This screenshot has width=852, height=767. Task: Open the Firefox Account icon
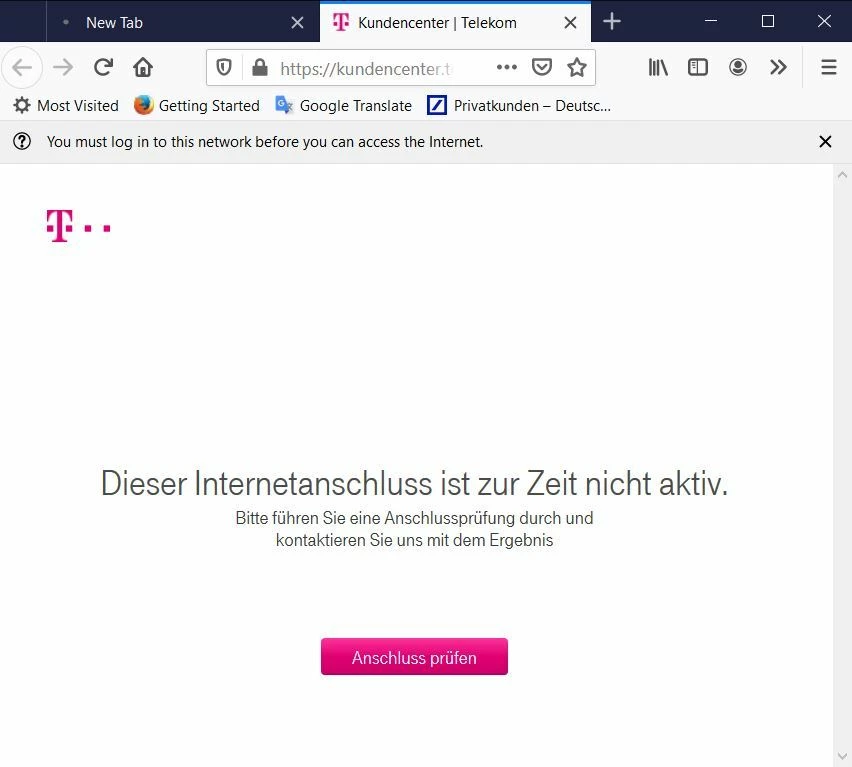point(737,67)
